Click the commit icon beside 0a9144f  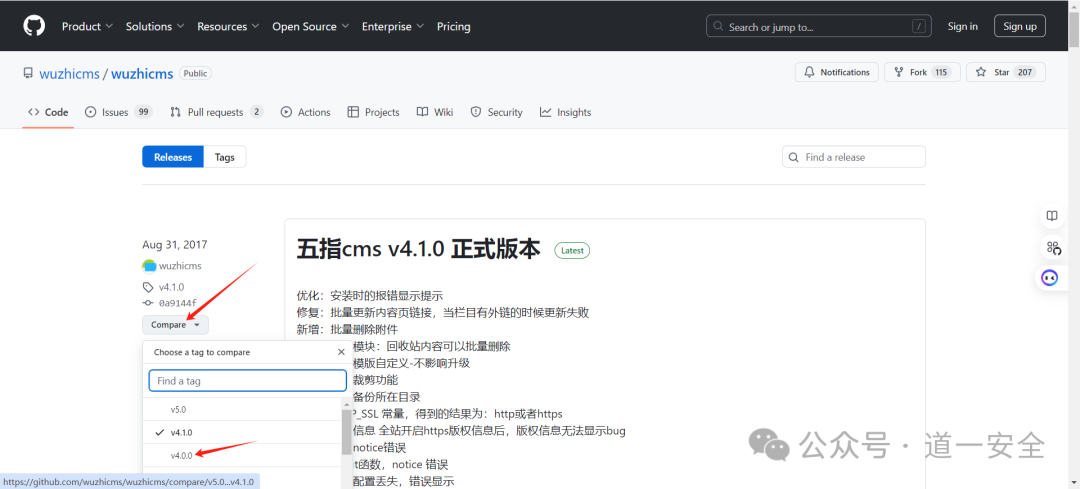(148, 303)
